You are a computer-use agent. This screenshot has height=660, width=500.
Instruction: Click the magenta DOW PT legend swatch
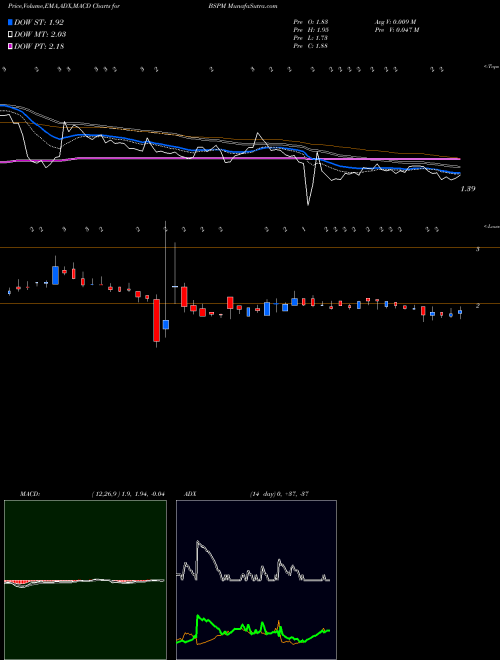pos(11,46)
